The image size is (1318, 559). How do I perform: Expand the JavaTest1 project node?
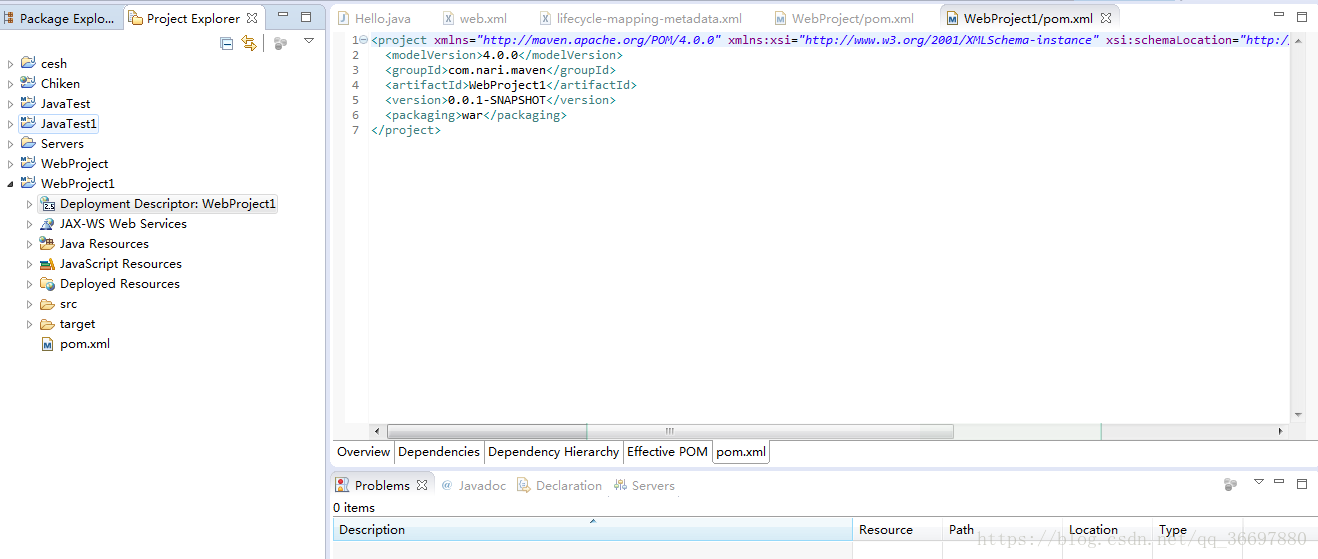point(11,124)
